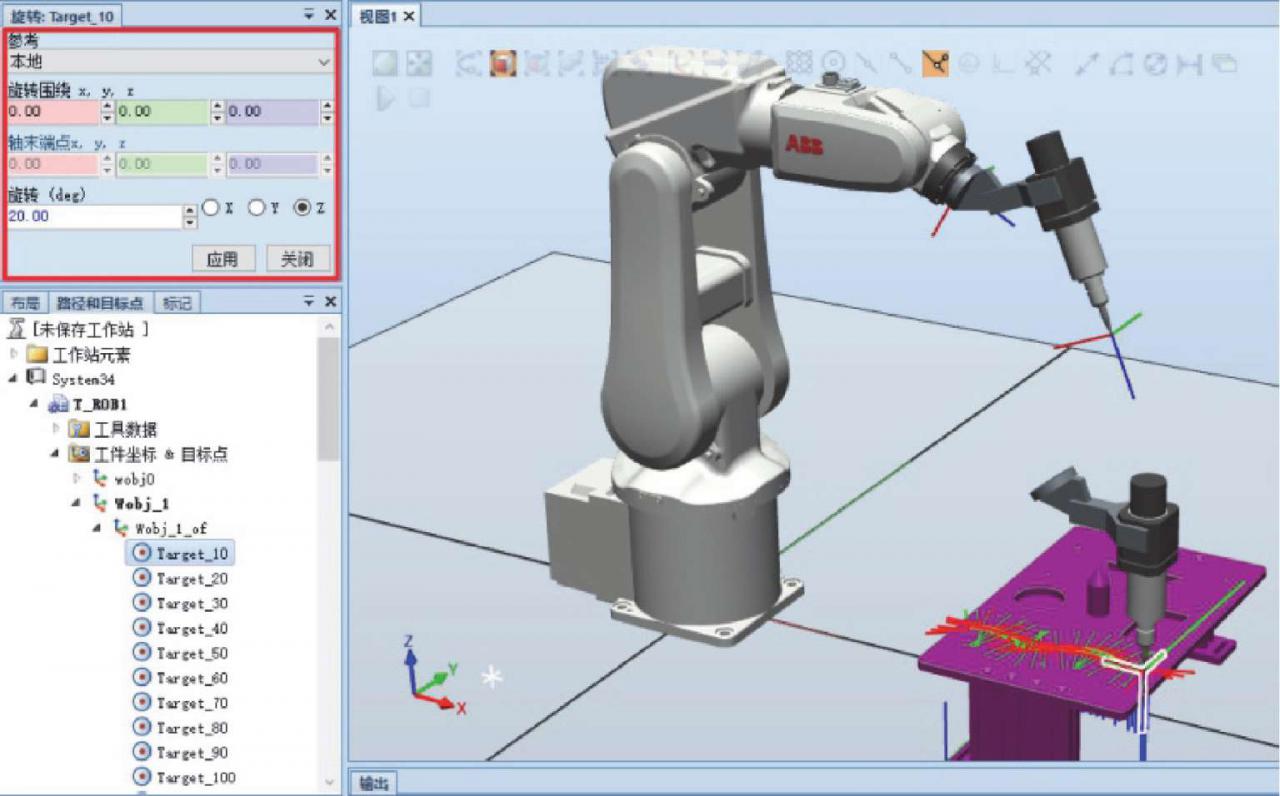Click the View All icon in the 3D toolbar
Viewport: 1280px width, 796px height.
pos(385,64)
